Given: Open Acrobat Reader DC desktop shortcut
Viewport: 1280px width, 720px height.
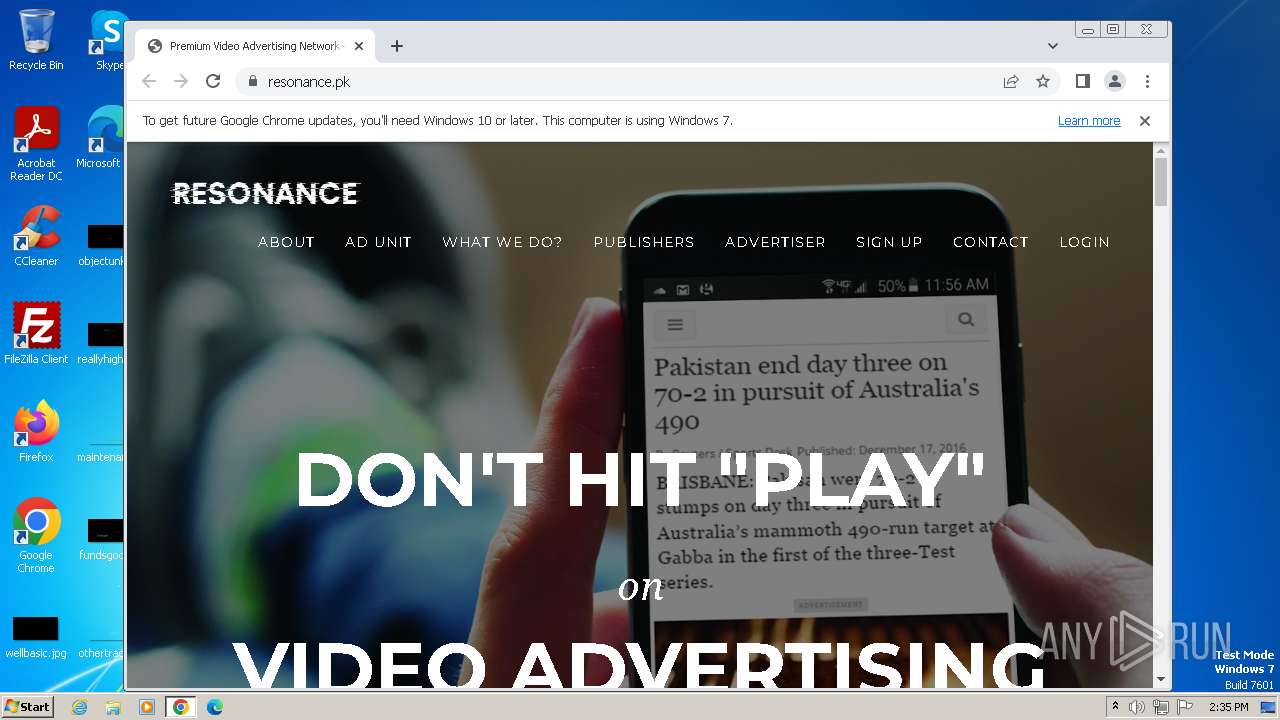Looking at the screenshot, I should tap(36, 144).
